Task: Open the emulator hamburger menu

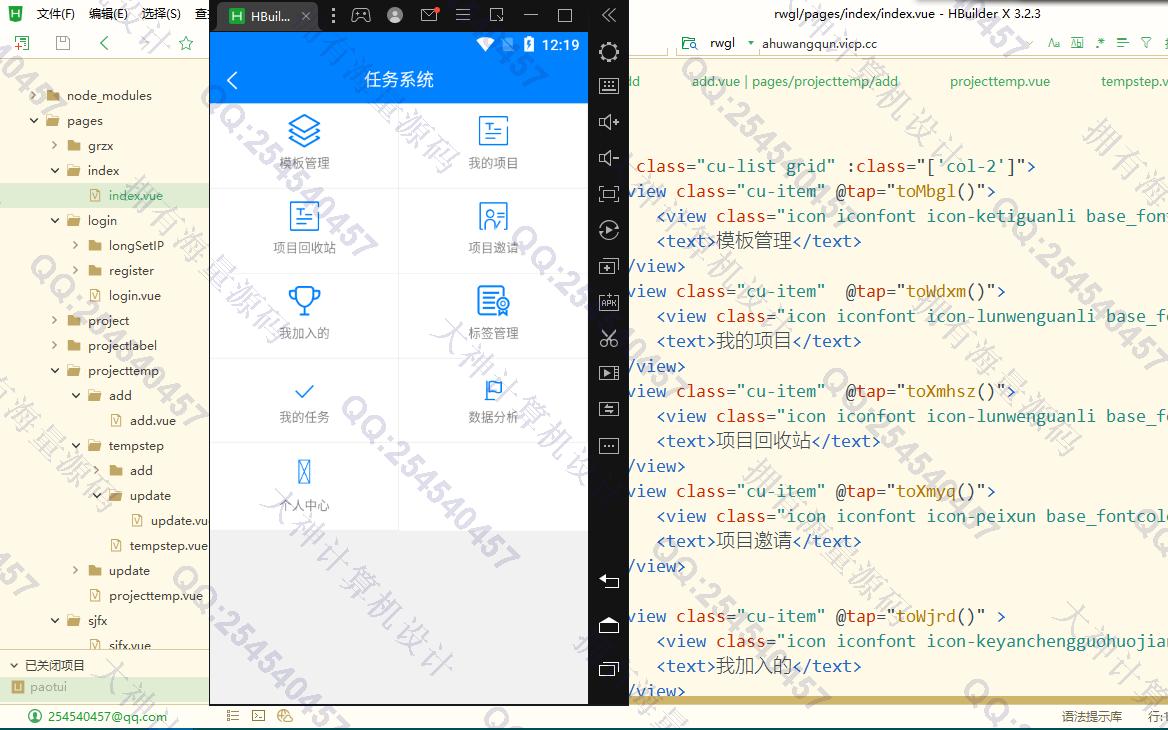Action: (463, 15)
